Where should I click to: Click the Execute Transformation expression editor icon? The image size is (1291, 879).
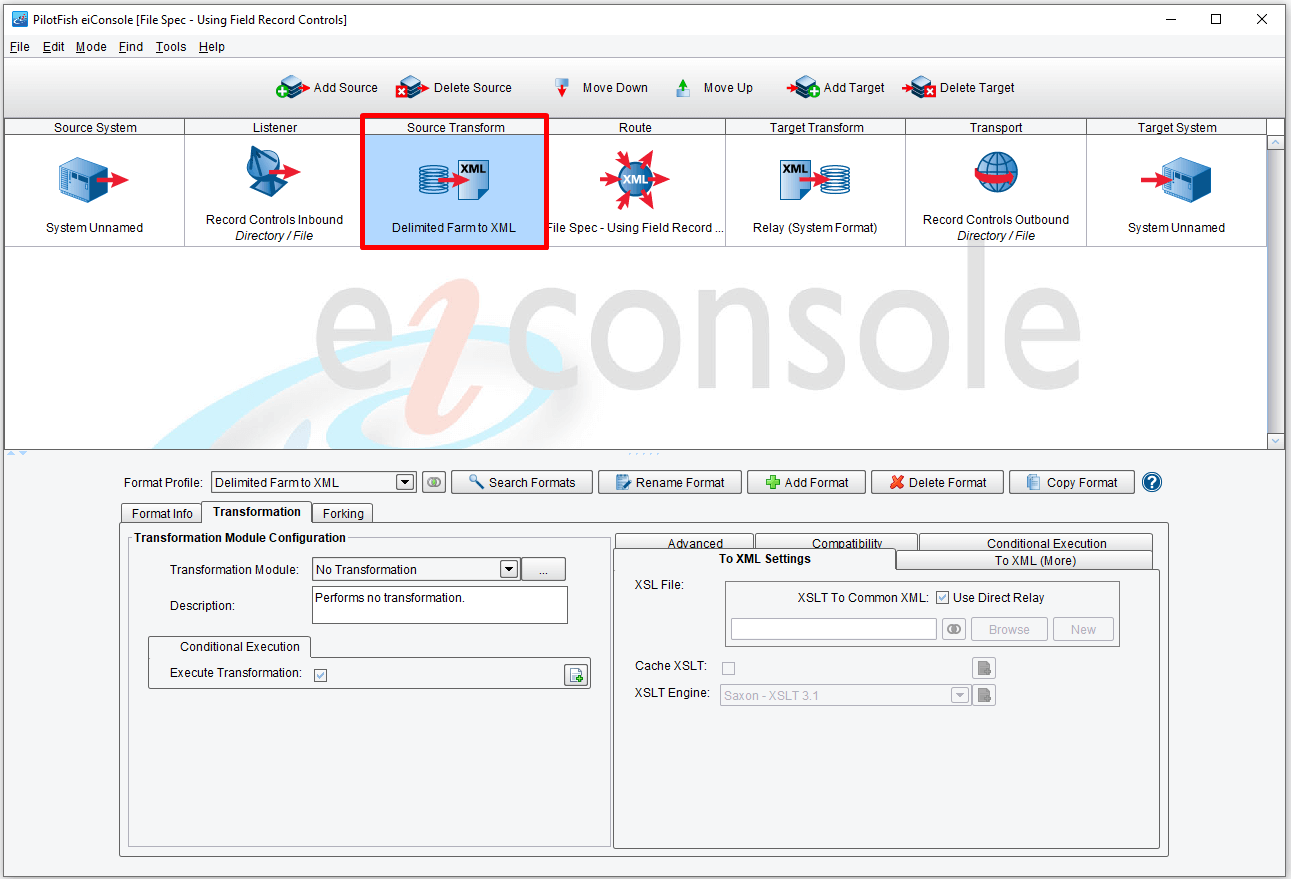tap(576, 675)
